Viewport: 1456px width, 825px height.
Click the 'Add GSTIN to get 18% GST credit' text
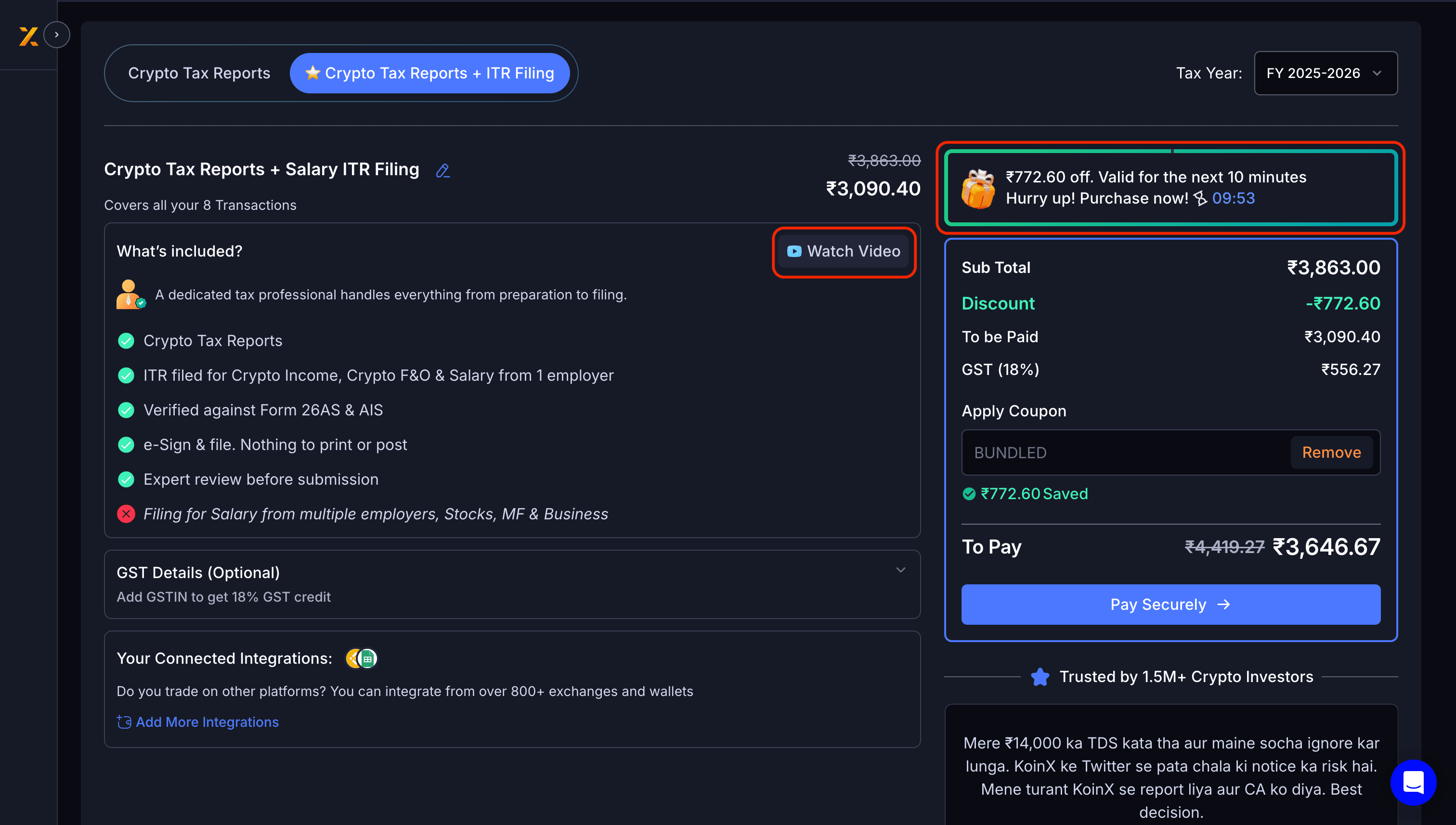(223, 597)
